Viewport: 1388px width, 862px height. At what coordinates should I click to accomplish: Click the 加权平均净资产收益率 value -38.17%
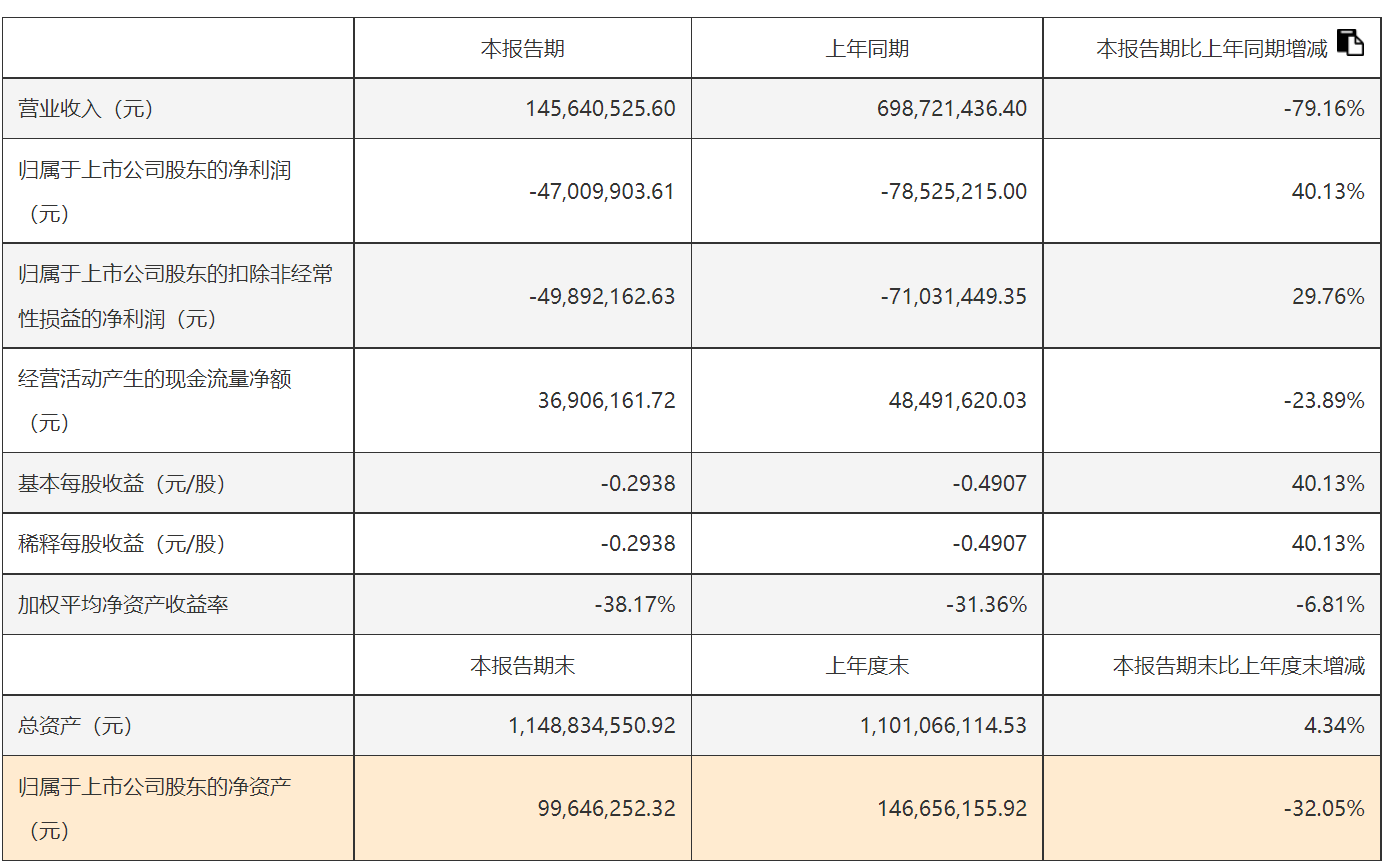635,604
